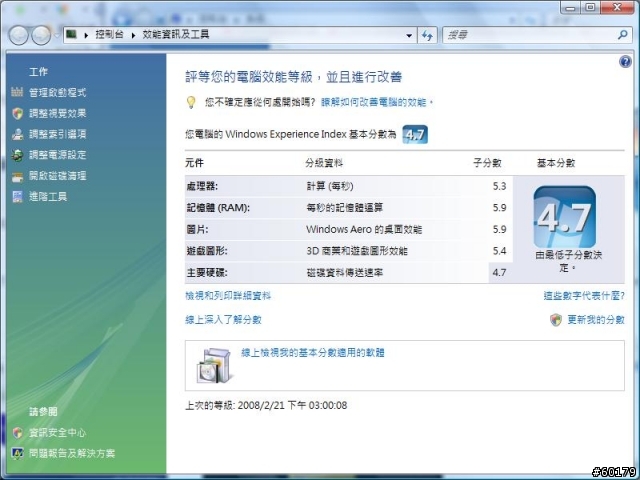Click the 圖片 row label
Screen dimensions: 640x480
[x=197, y=229]
